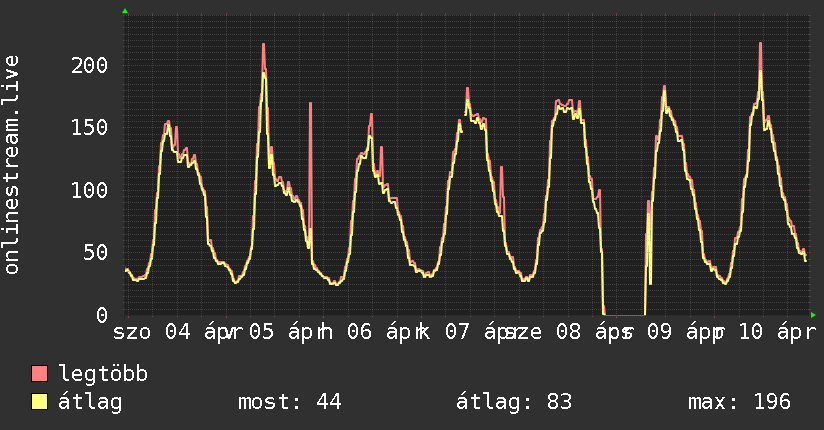Click the pink legtöbb legend swatch
The height and width of the screenshot is (430, 824).
tap(39, 373)
